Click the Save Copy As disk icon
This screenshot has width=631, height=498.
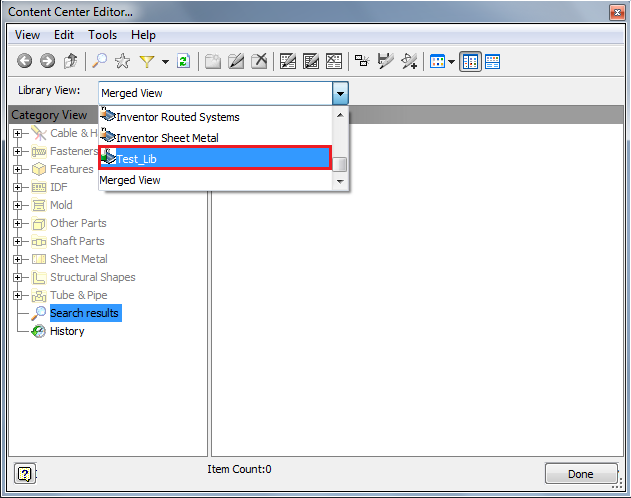[386, 61]
